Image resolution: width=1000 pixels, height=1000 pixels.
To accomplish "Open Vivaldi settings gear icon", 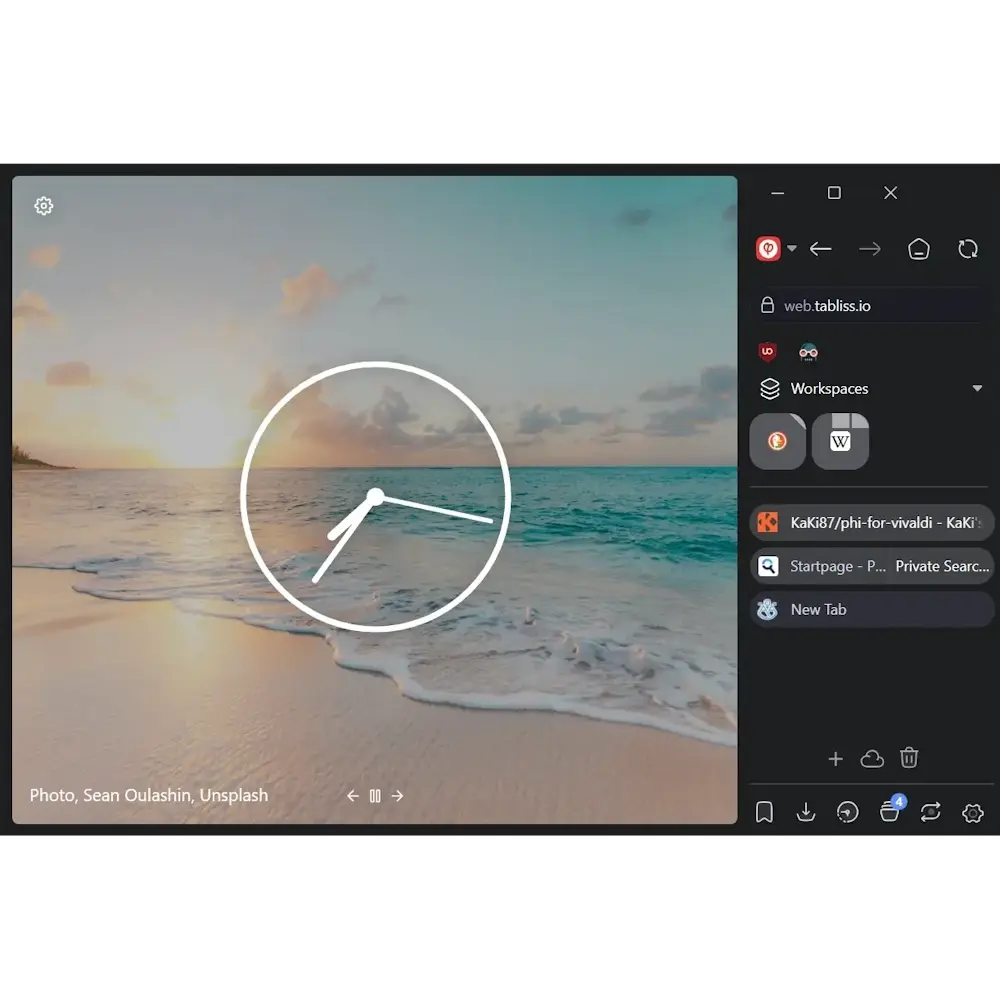I will [973, 813].
